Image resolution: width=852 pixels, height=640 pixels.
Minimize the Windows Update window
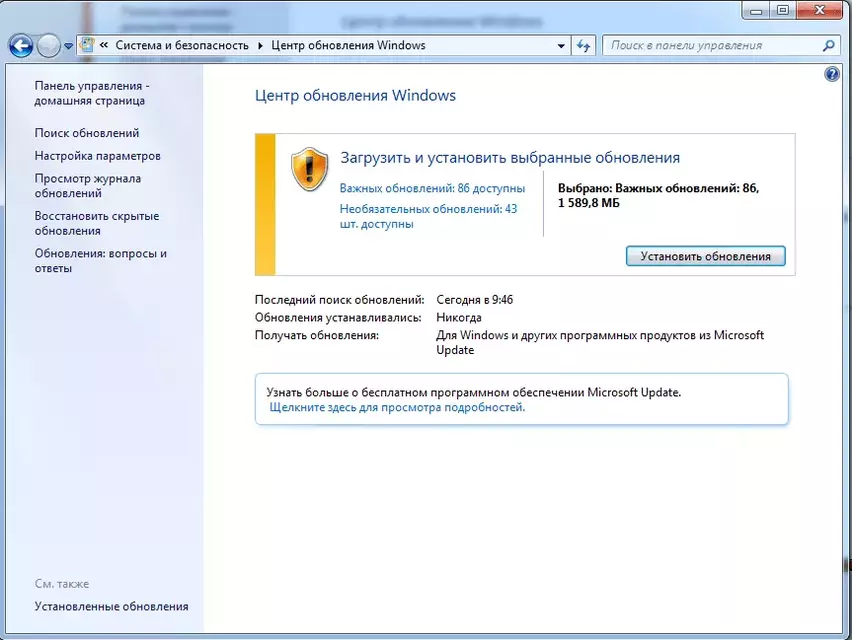(756, 10)
